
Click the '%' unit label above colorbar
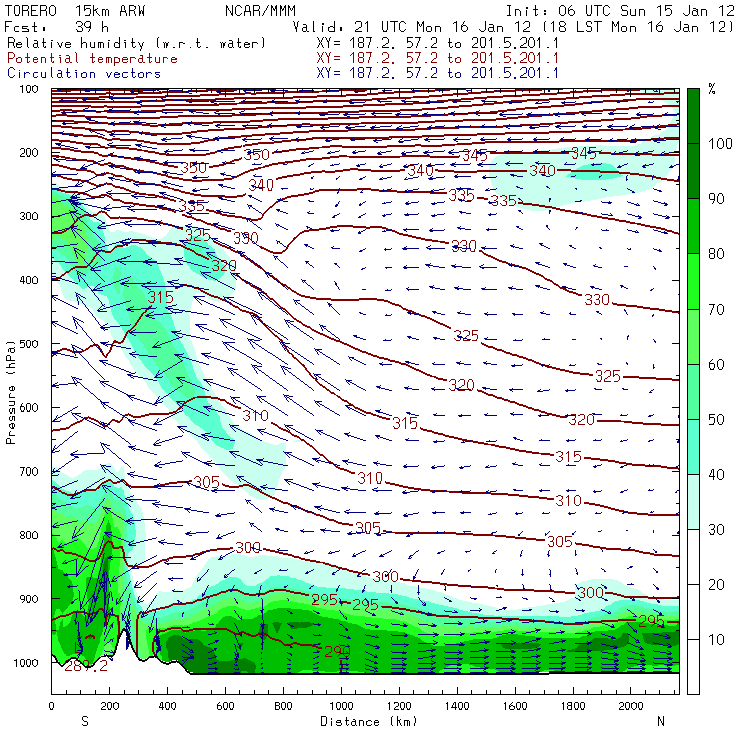[x=712, y=89]
